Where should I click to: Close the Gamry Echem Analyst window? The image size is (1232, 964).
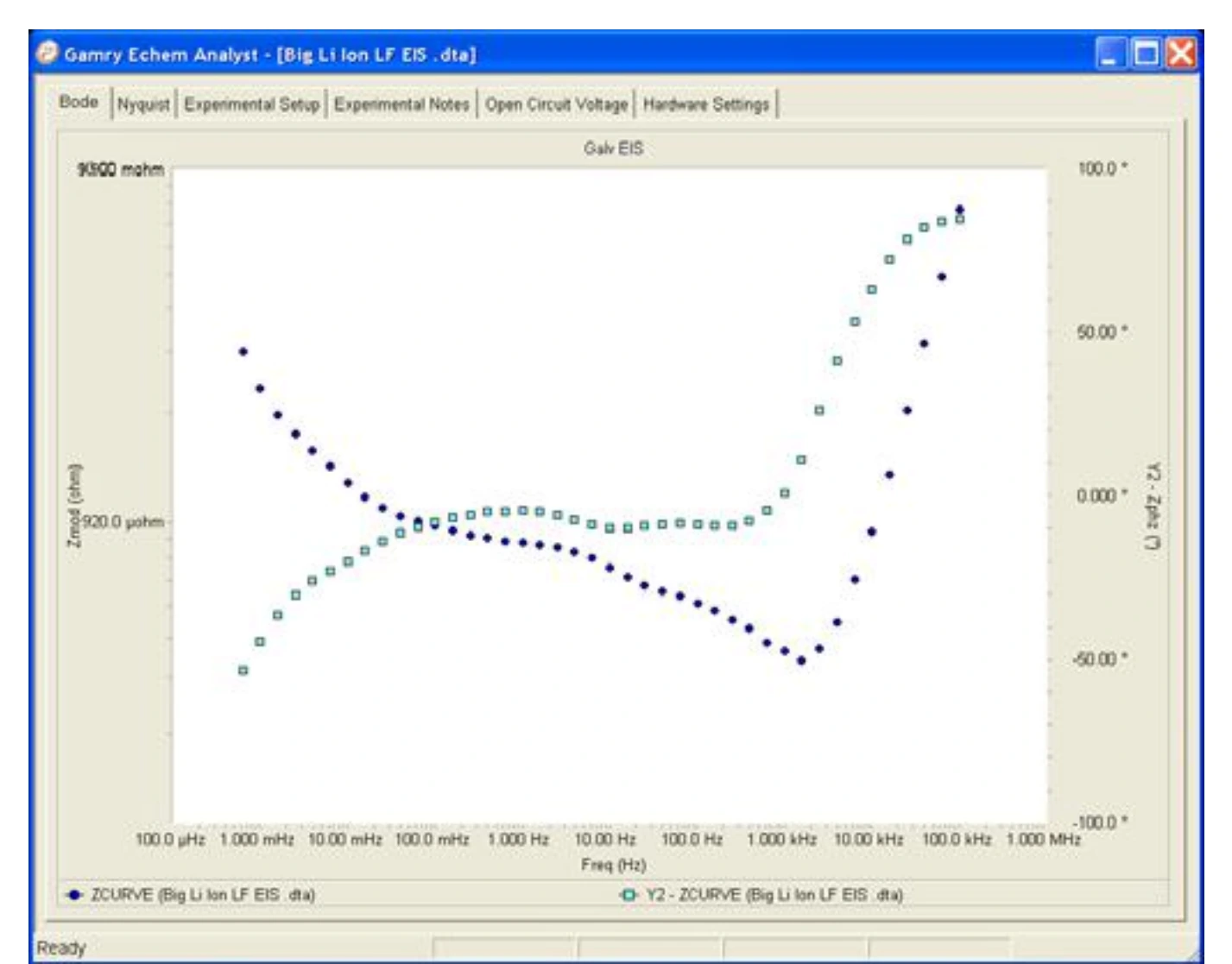[1181, 54]
